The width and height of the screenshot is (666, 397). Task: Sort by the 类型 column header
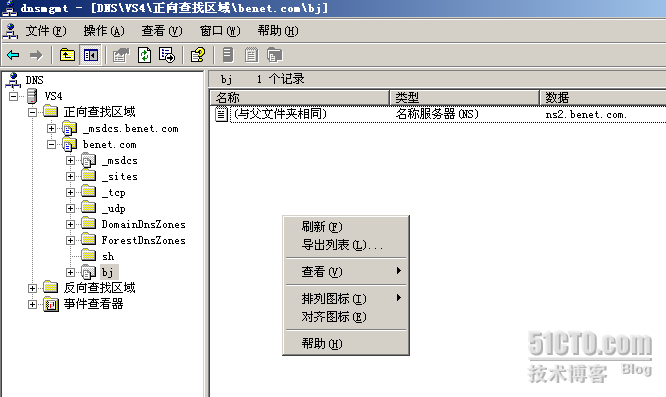tap(464, 98)
